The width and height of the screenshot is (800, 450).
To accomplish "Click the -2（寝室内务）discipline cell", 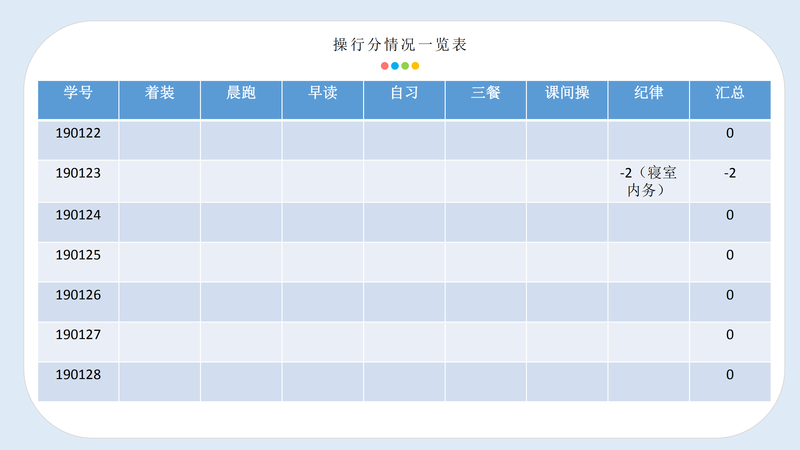I will pos(648,181).
